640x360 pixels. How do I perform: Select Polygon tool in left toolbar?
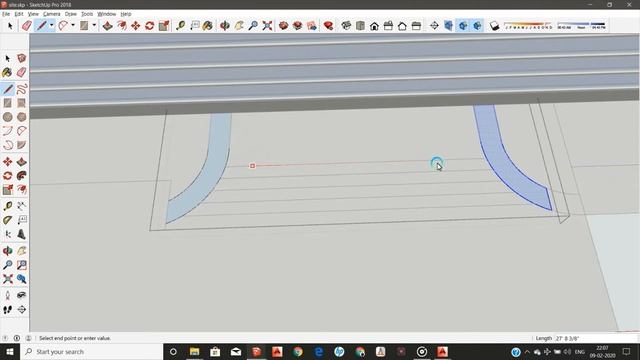(x=22, y=117)
